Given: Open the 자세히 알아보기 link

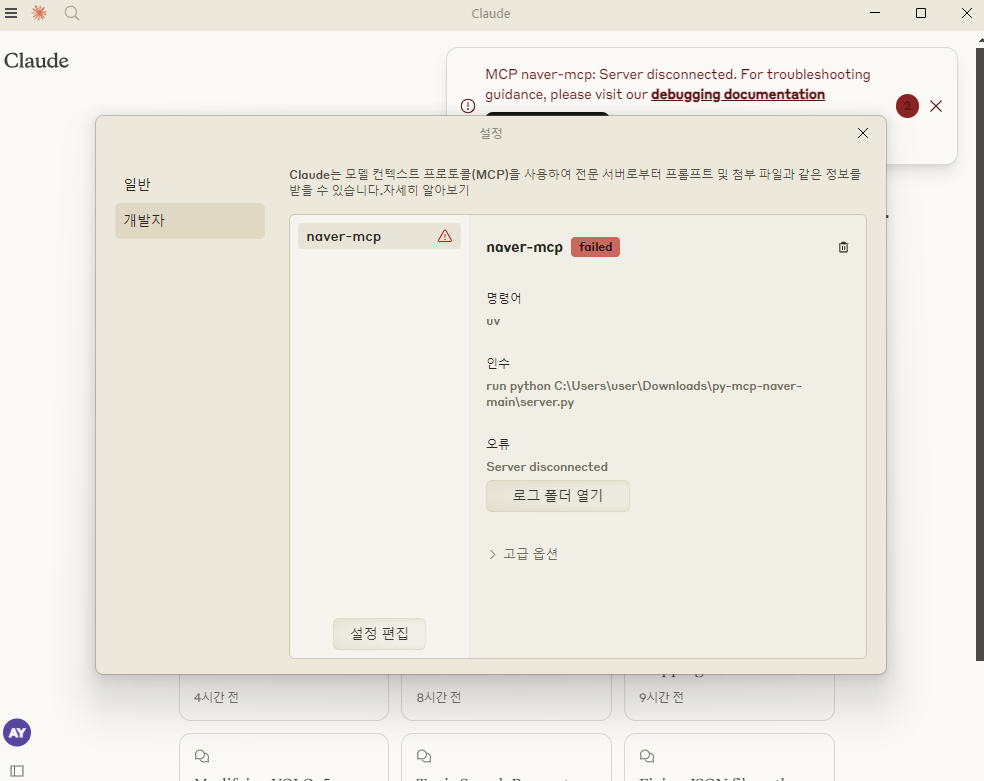Looking at the screenshot, I should 426,190.
